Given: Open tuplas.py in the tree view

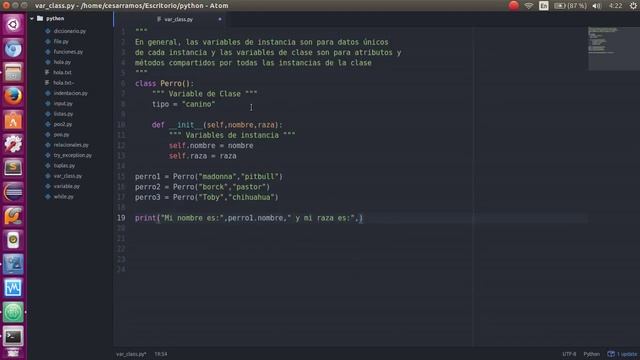Looking at the screenshot, I should point(64,166).
